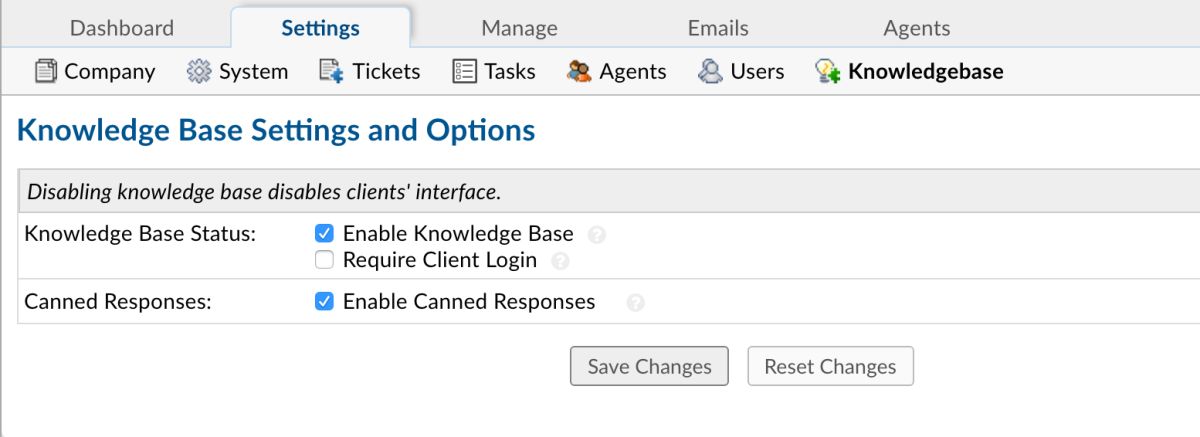Select the Agents top navigation tab
1200x437 pixels.
pos(916,28)
